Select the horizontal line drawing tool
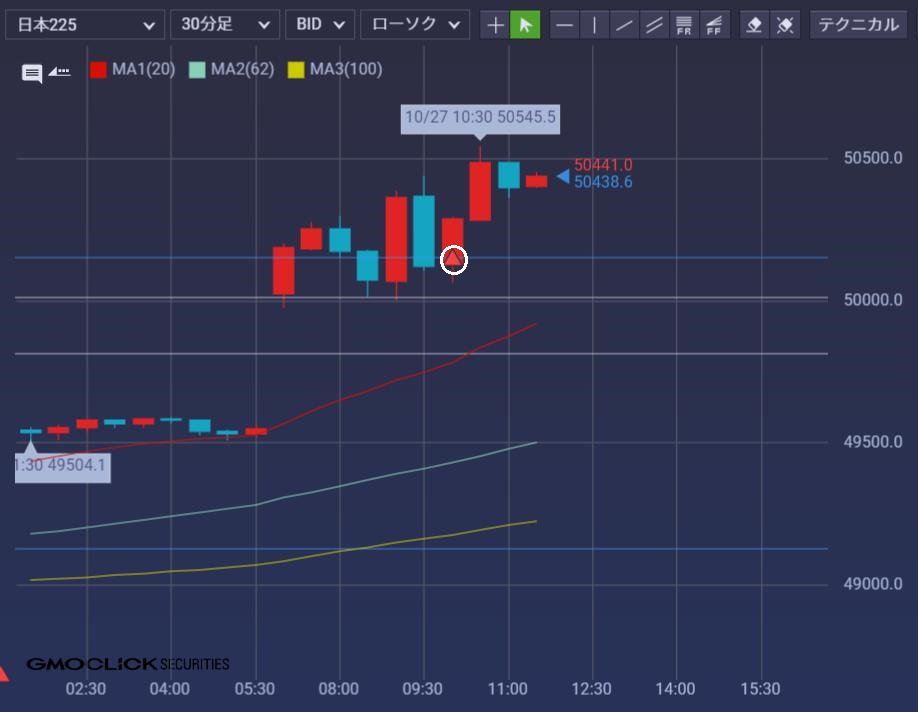 pyautogui.click(x=565, y=25)
